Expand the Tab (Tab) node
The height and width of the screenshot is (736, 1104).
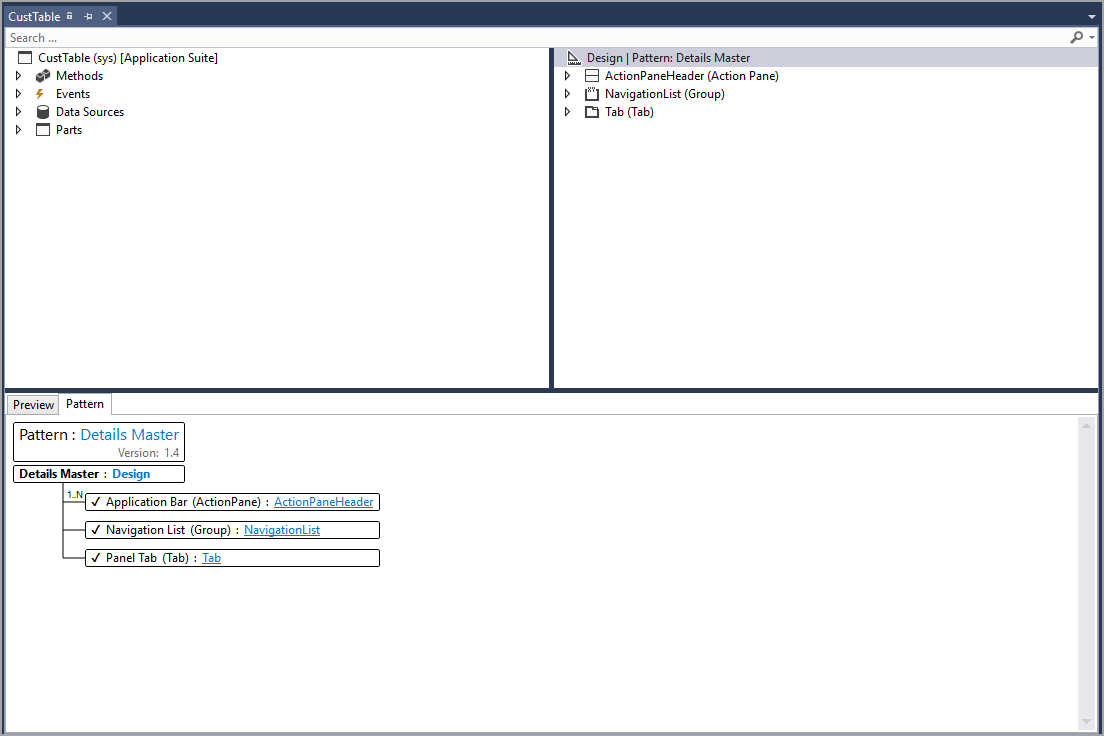pos(567,111)
